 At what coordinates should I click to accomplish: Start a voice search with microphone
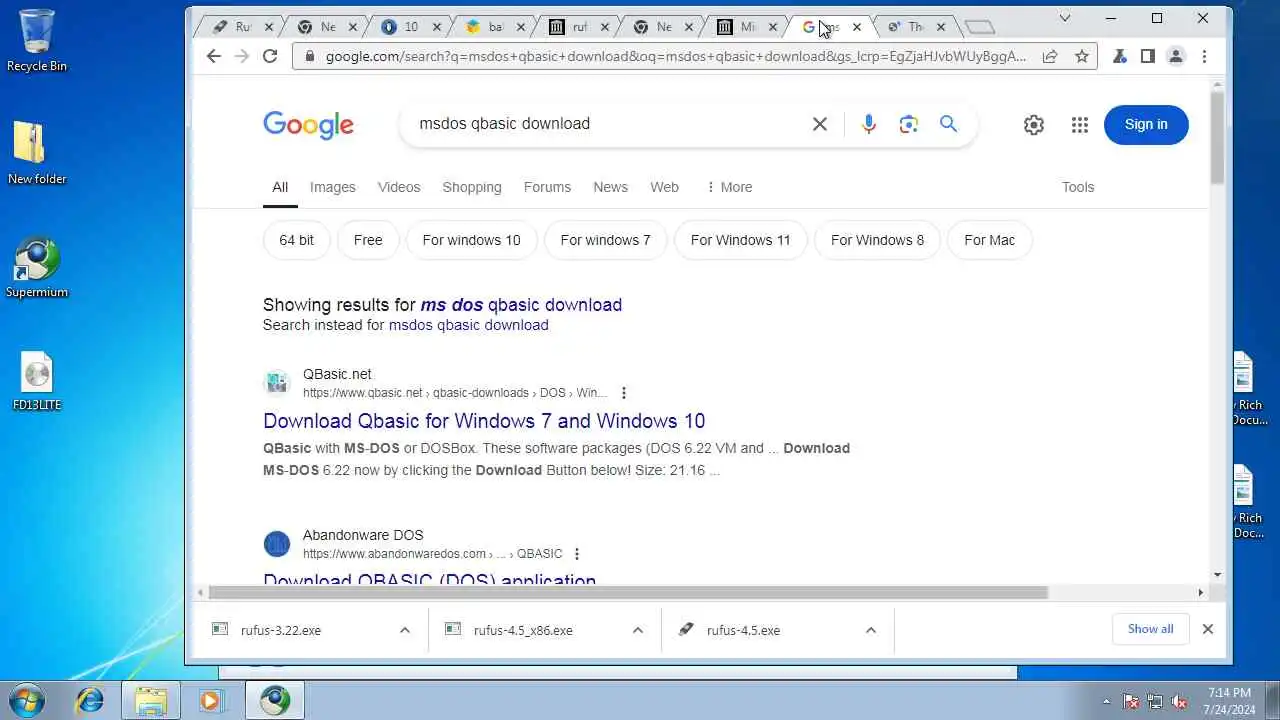pos(868,124)
